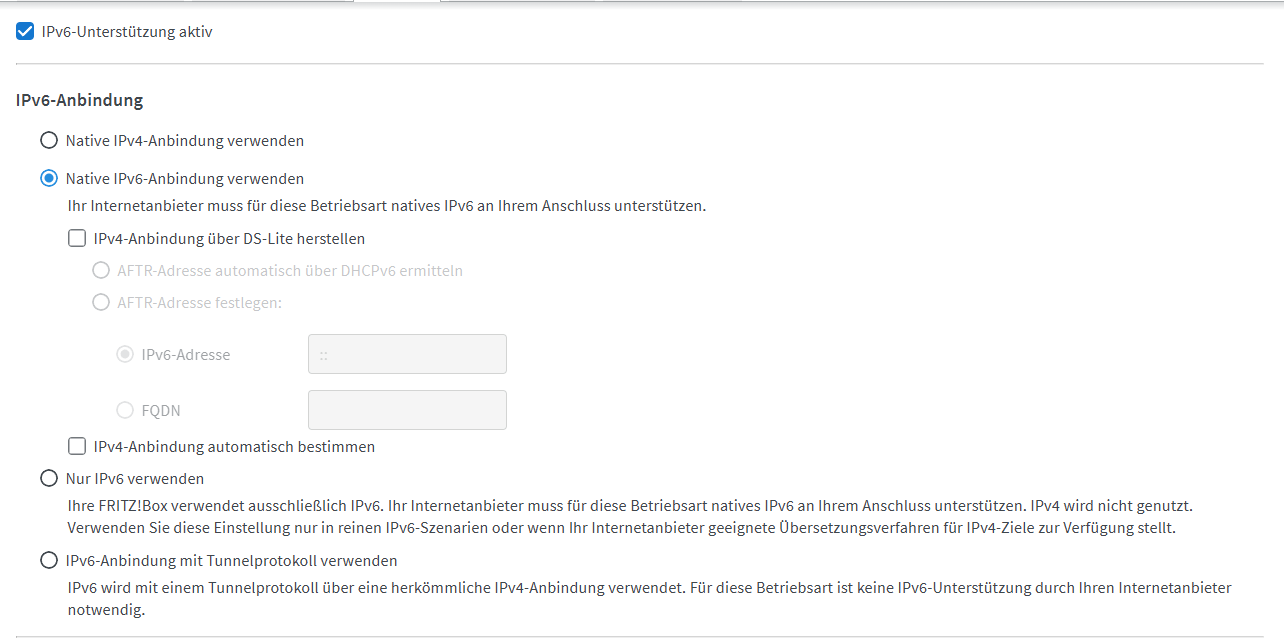Click the empty FQDN text field
The image size is (1284, 638).
point(408,410)
